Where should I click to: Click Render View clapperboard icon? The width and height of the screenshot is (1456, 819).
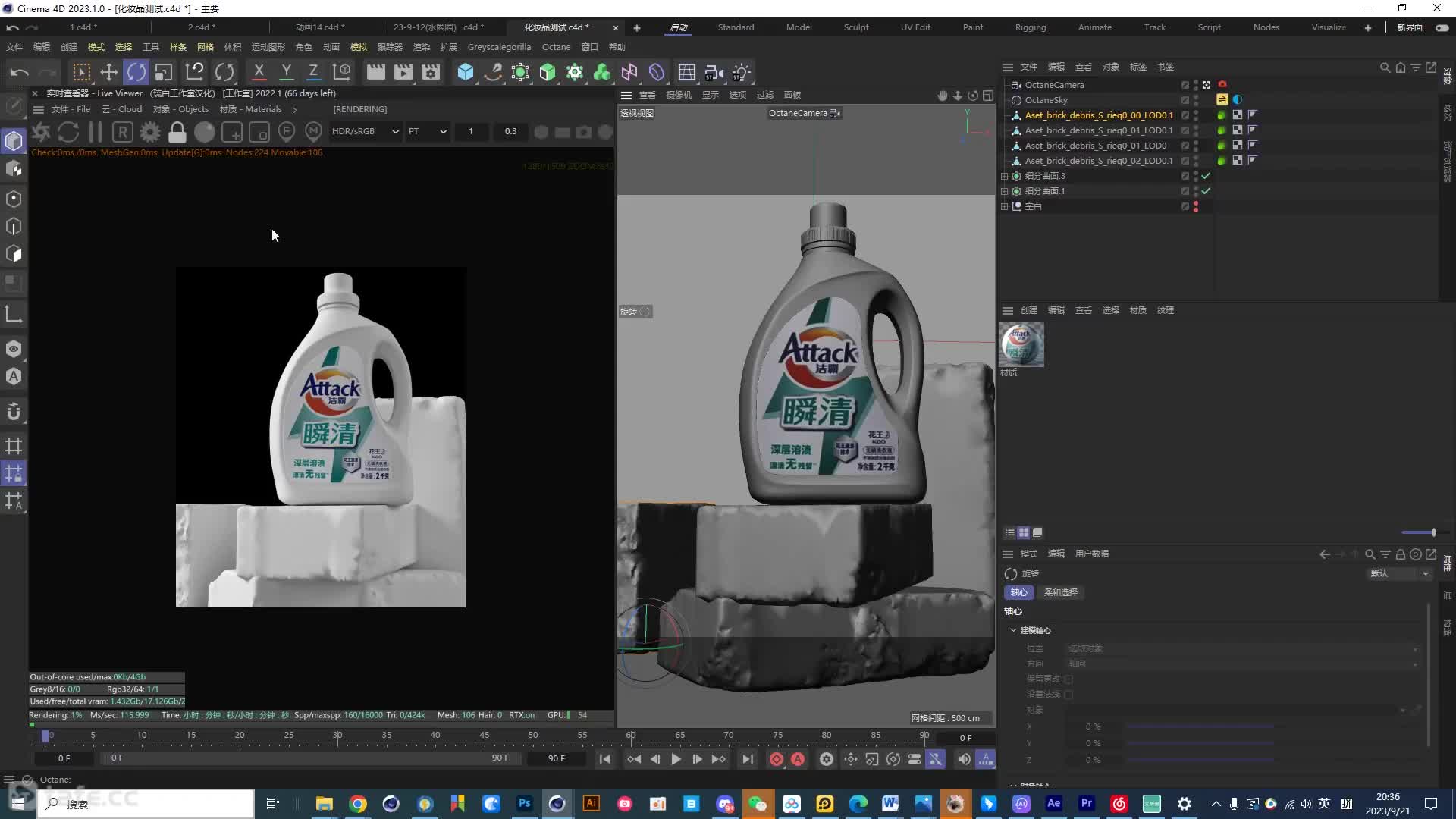pyautogui.click(x=375, y=73)
